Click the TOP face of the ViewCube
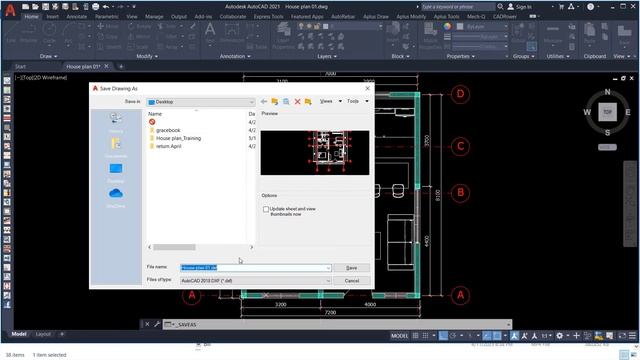This screenshot has height=360, width=640. click(x=607, y=112)
